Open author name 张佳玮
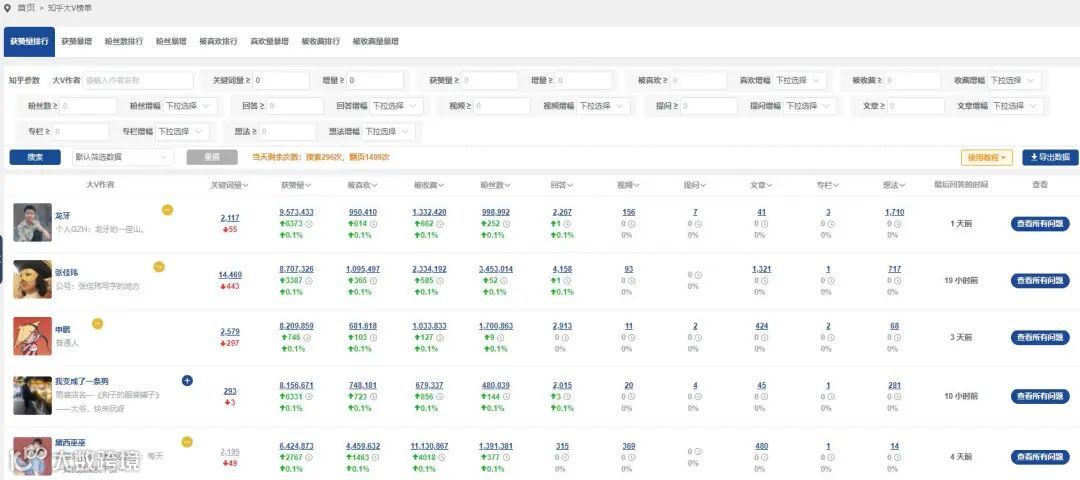 pyautogui.click(x=66, y=273)
